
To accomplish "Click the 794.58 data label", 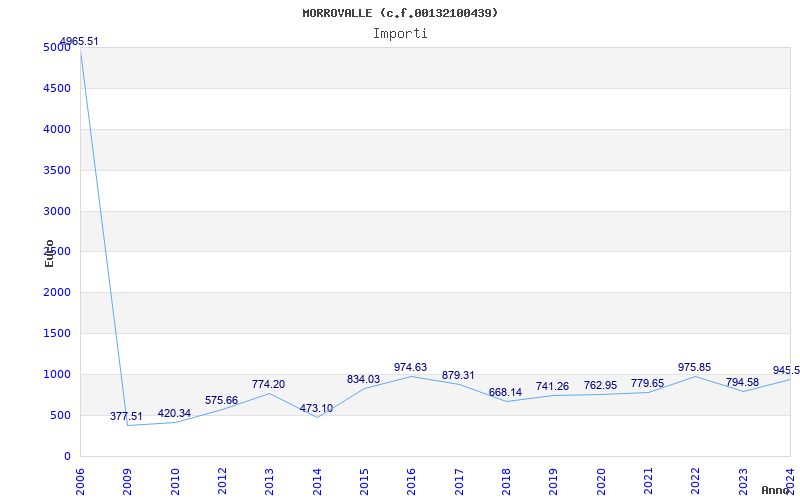I will coord(742,382).
